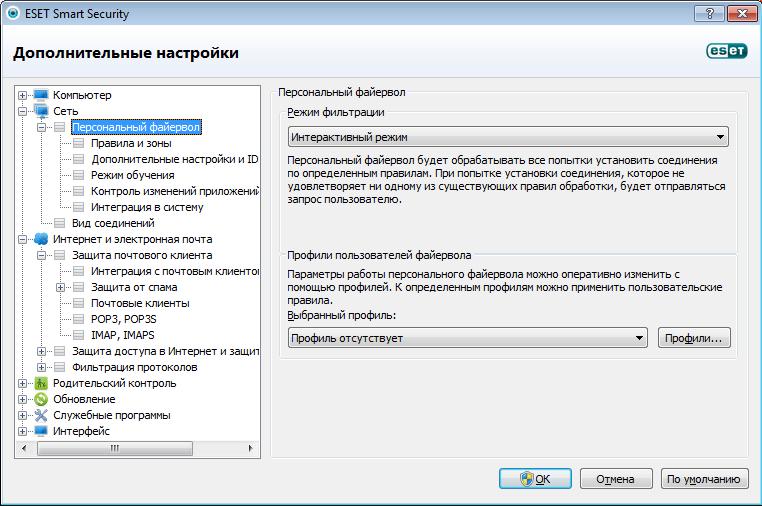Select Режим обучения tree item
This screenshot has width=762, height=506.
pos(133,175)
